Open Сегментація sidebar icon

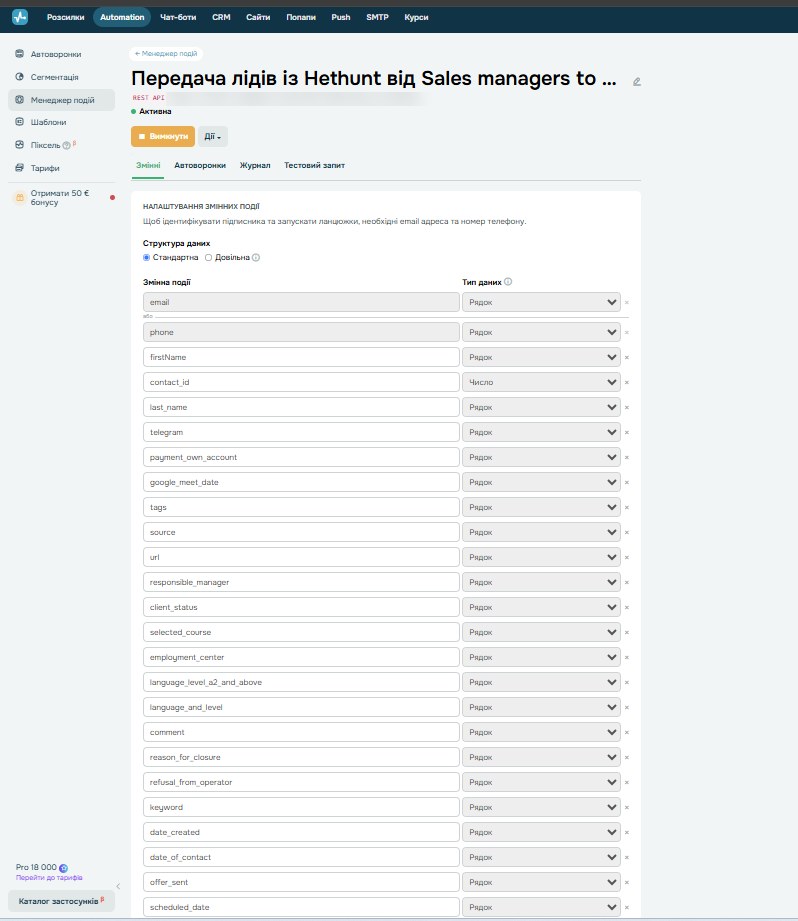(x=19, y=76)
